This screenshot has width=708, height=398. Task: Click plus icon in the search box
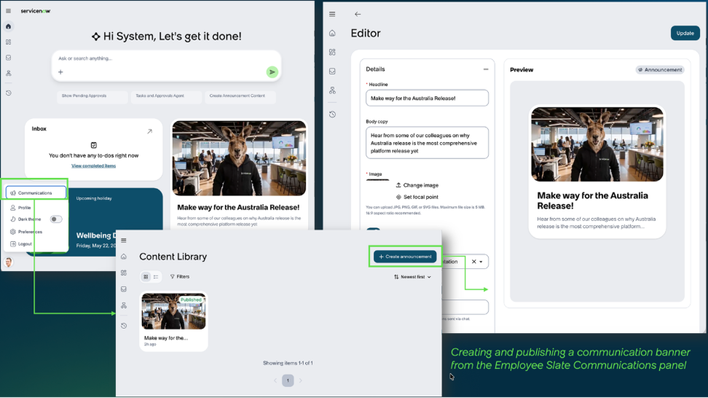point(61,72)
